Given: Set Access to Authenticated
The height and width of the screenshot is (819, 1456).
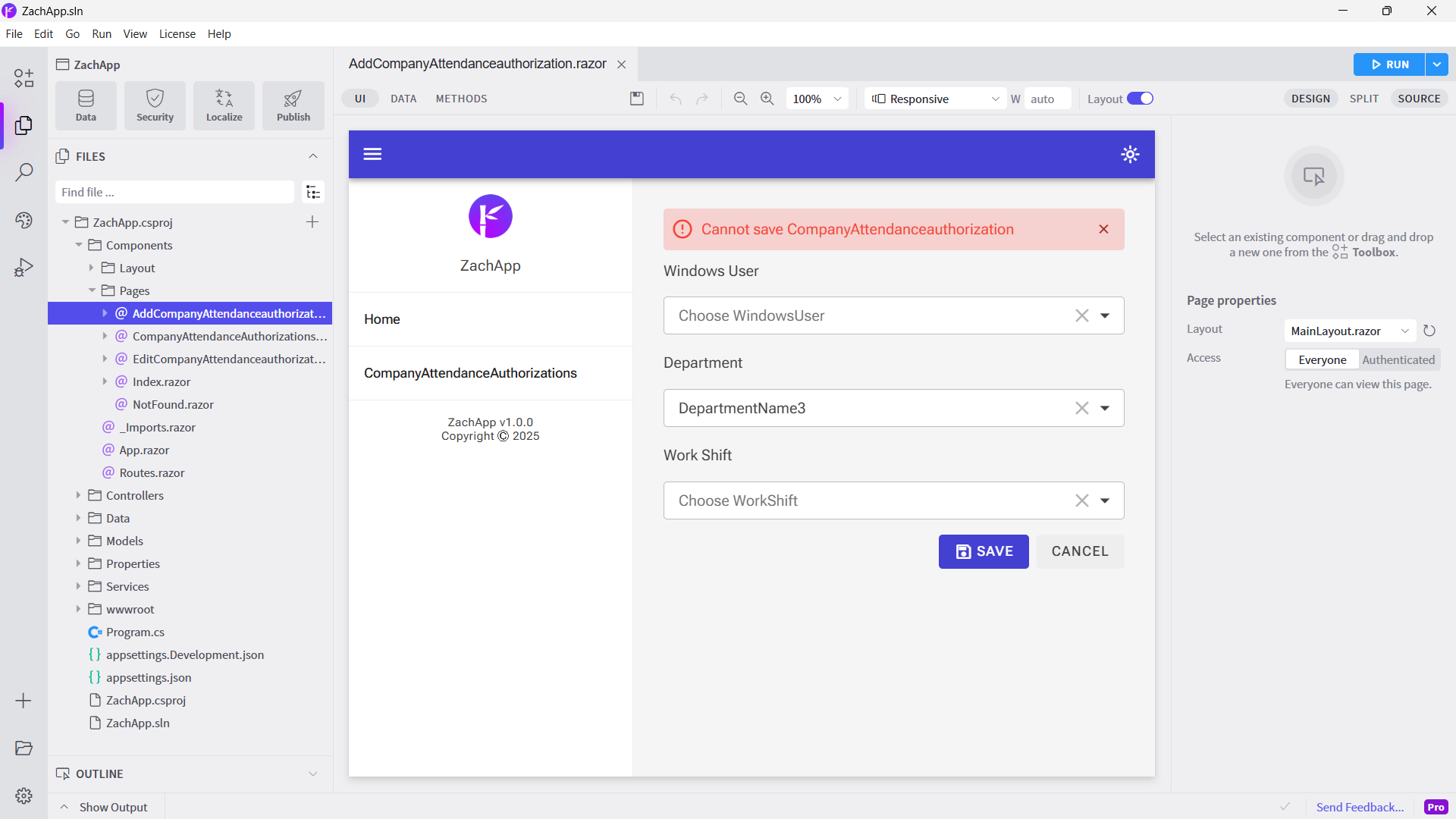Looking at the screenshot, I should (1398, 360).
